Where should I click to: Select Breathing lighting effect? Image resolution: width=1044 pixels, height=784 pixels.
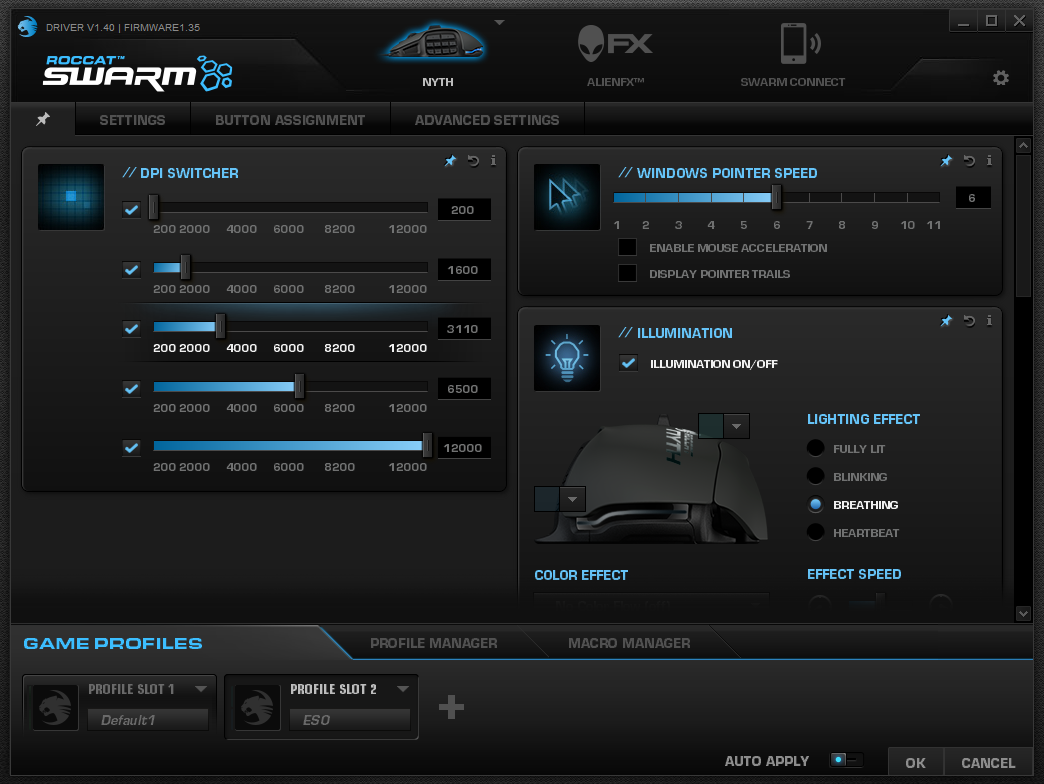816,504
